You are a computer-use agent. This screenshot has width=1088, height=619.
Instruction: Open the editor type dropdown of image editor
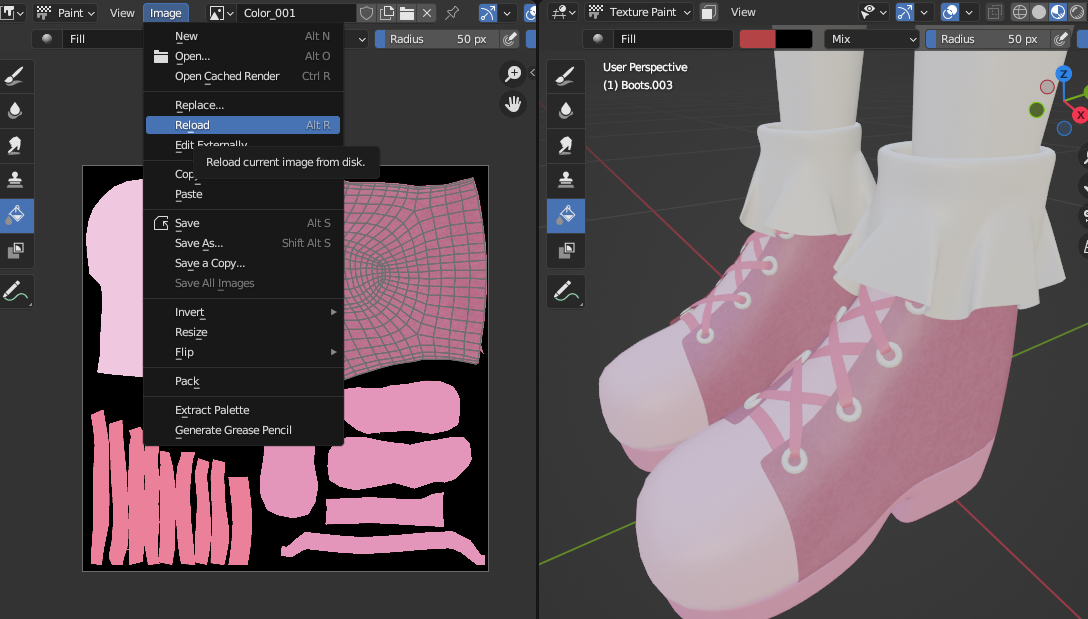click(x=12, y=12)
